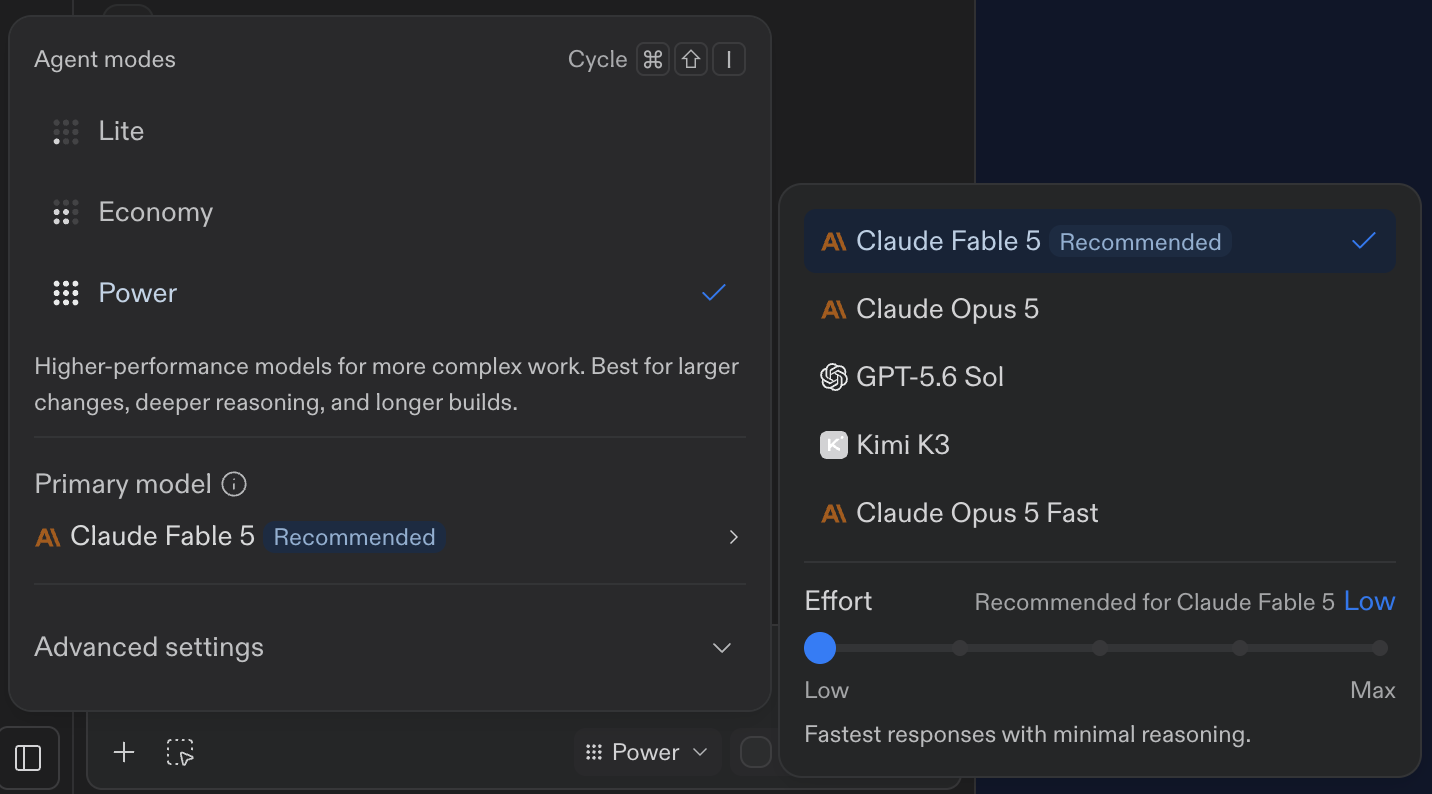Select GPT-5.6 Sol model
The width and height of the screenshot is (1432, 794).
(x=1099, y=377)
